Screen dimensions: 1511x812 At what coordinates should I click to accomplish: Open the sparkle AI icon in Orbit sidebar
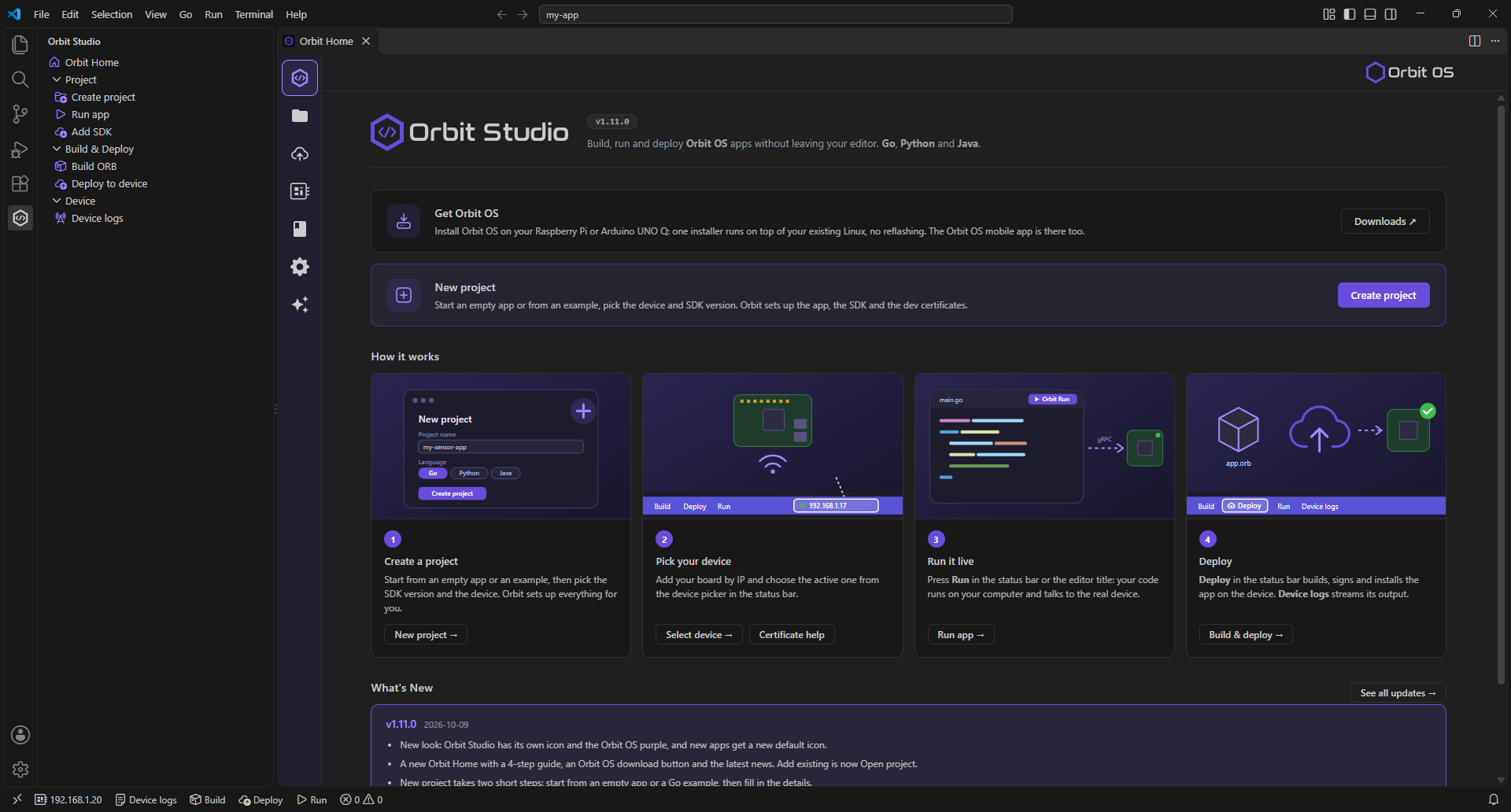tap(300, 304)
